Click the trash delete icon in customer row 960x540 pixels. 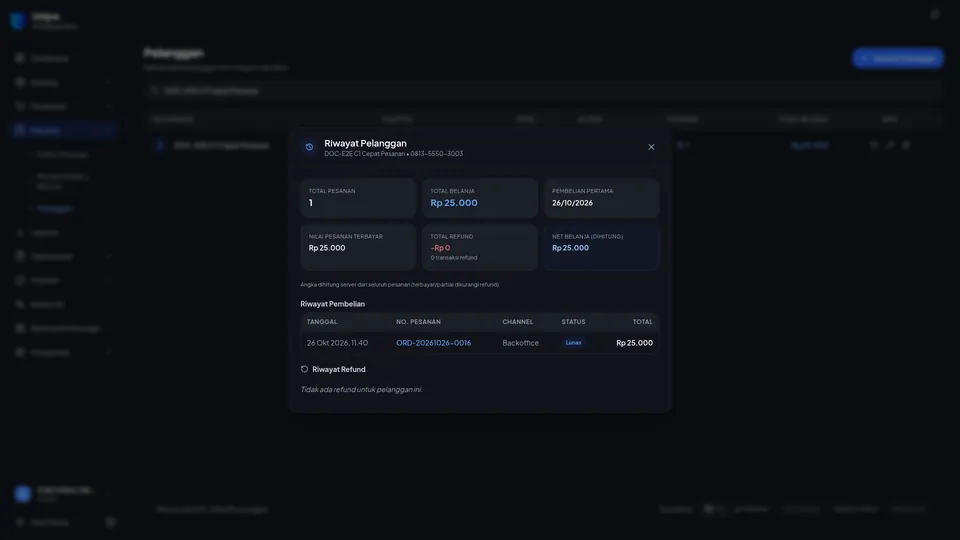[906, 145]
